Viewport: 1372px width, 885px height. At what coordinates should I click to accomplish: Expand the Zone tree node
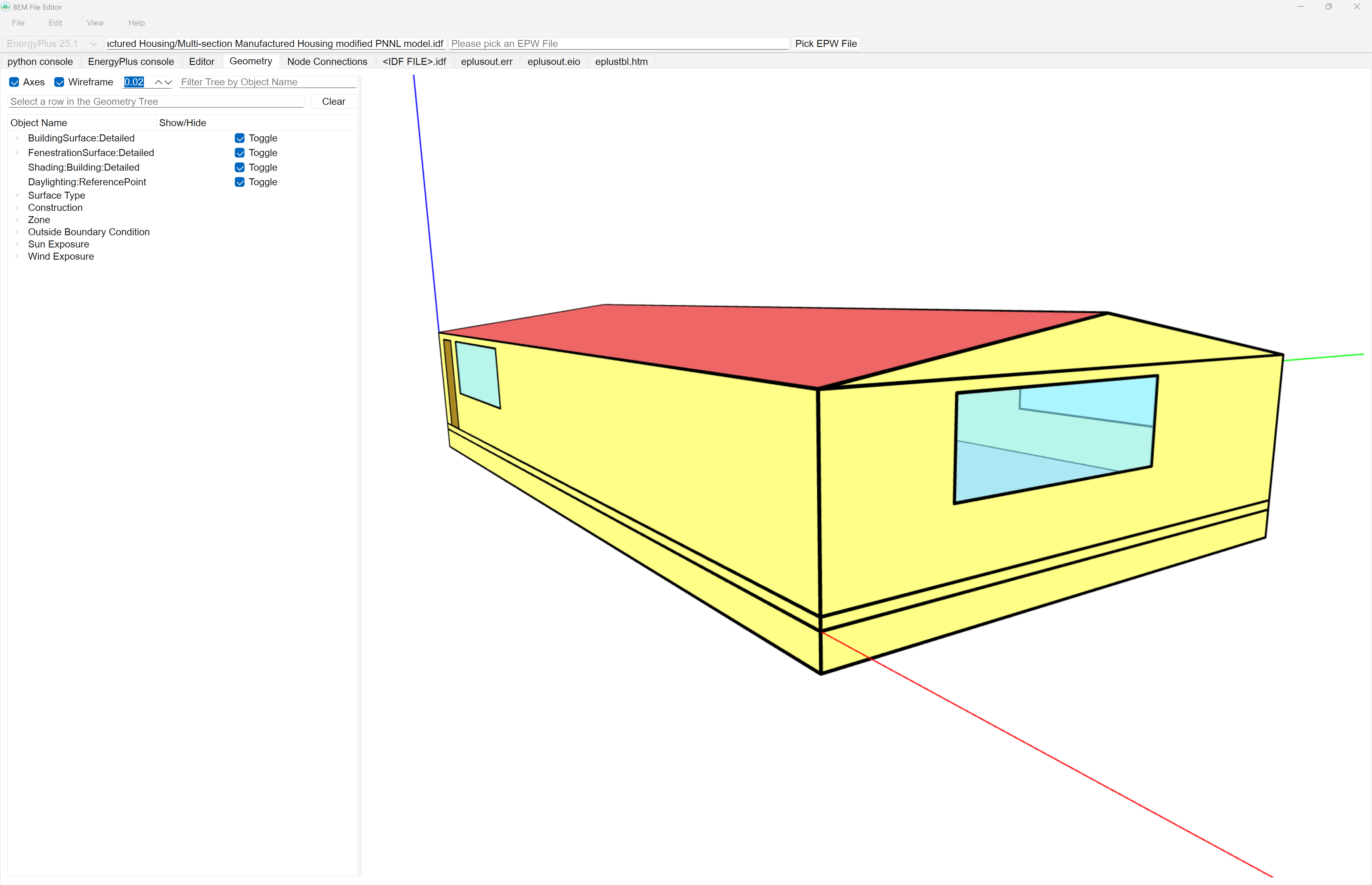tap(17, 219)
